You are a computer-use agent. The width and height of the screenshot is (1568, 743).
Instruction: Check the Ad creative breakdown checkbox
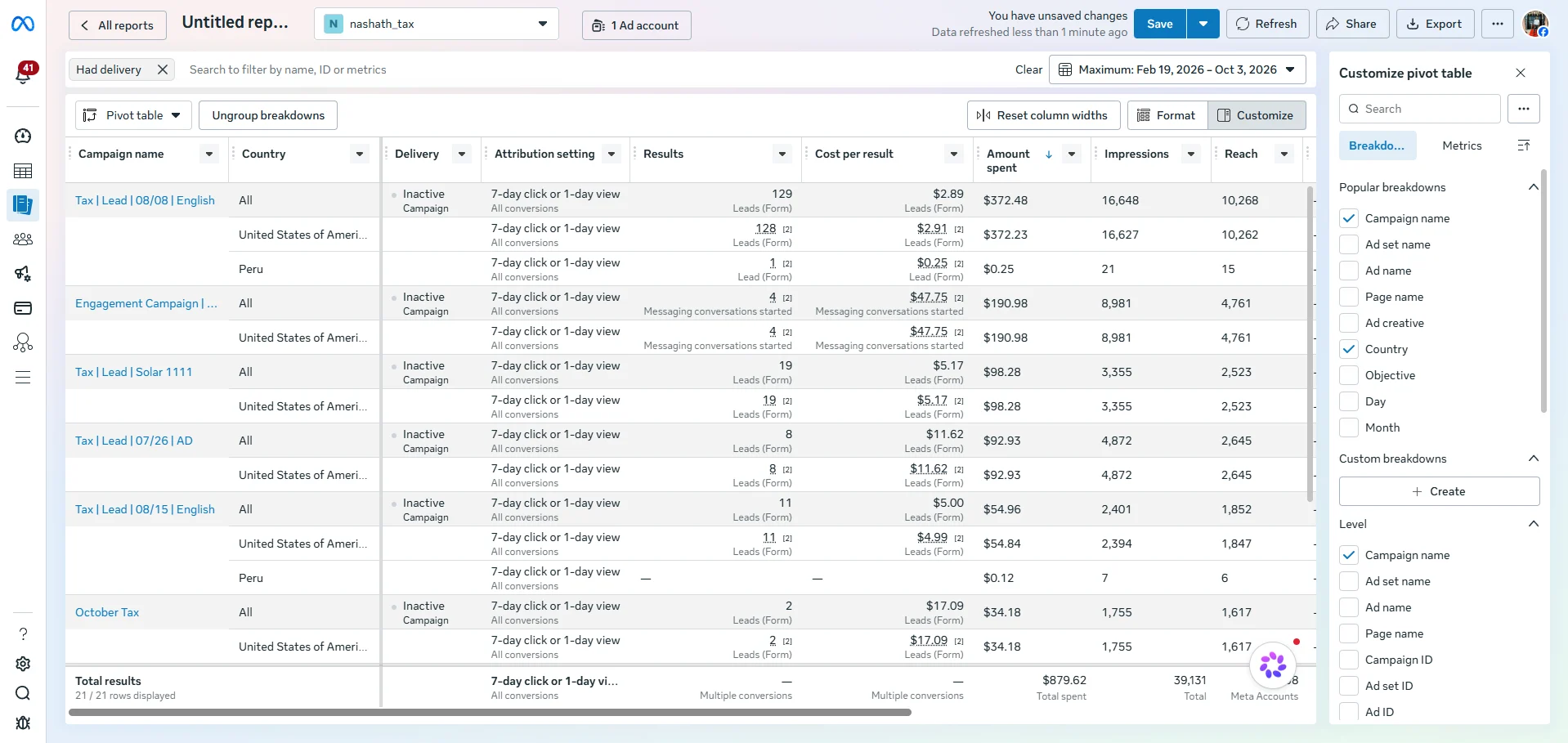coord(1349,323)
